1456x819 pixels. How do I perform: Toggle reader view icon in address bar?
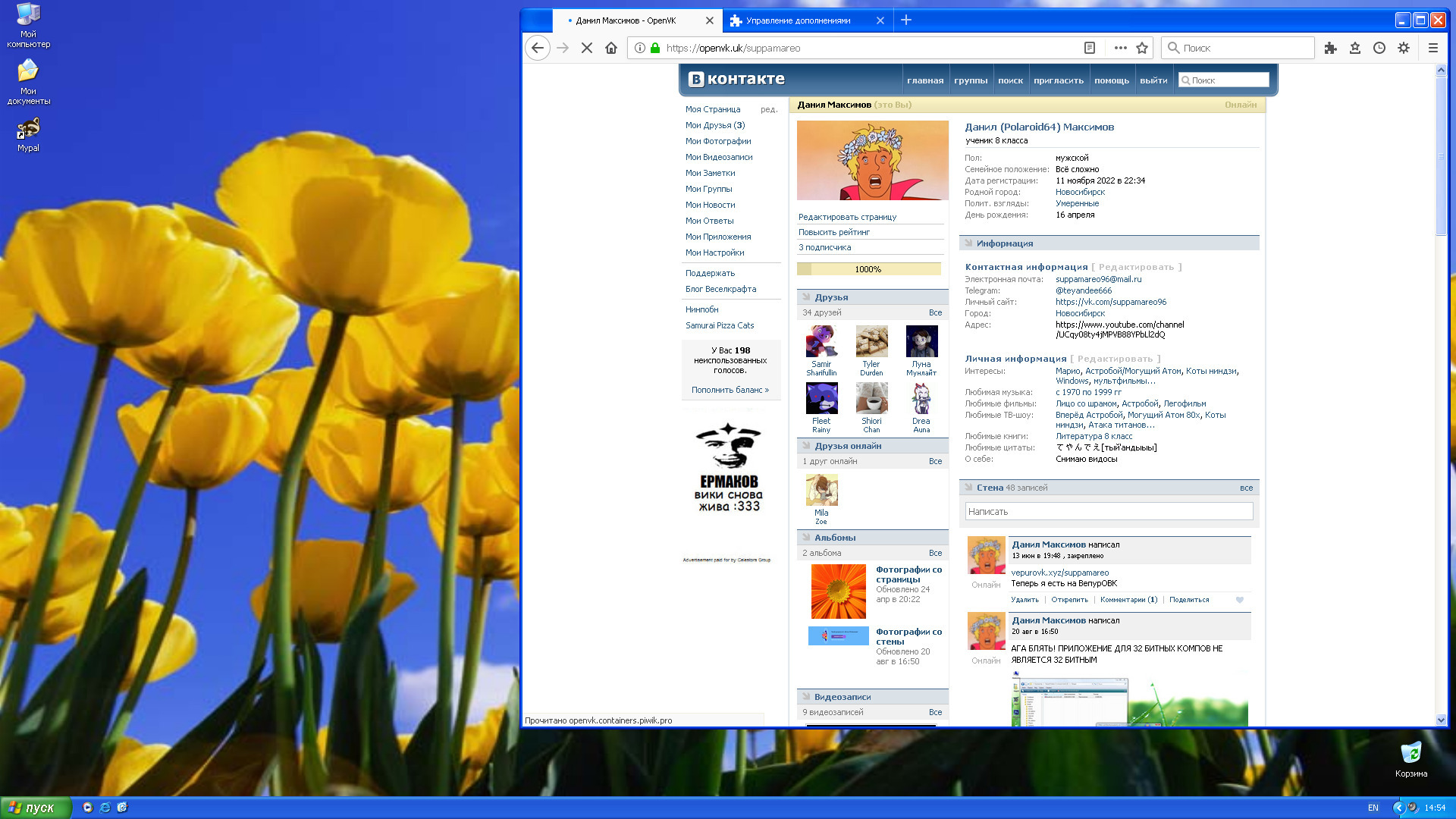(1090, 48)
